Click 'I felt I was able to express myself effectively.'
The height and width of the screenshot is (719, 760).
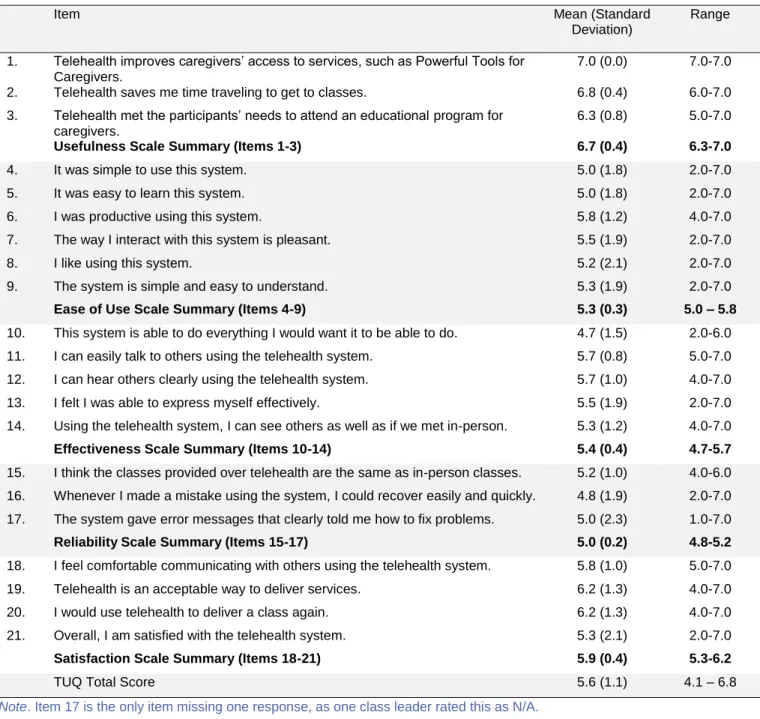point(187,402)
